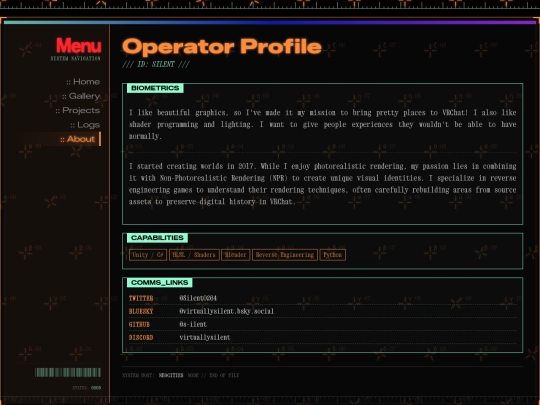Image resolution: width=540 pixels, height=405 pixels.
Task: Open the GitHub handle @s-ilent
Action: (193, 324)
